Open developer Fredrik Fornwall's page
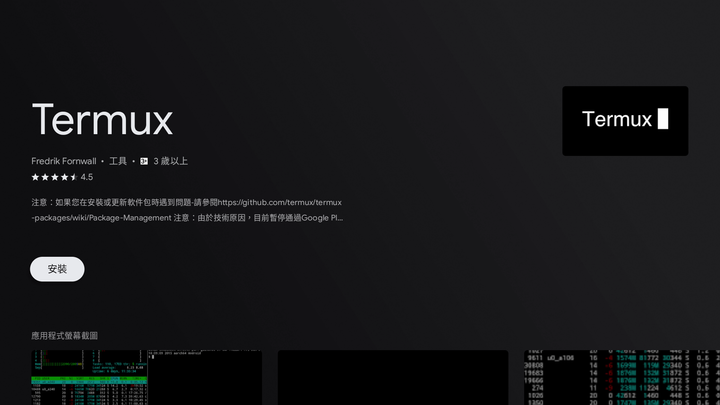Screen dimensions: 720x405 coord(64,161)
